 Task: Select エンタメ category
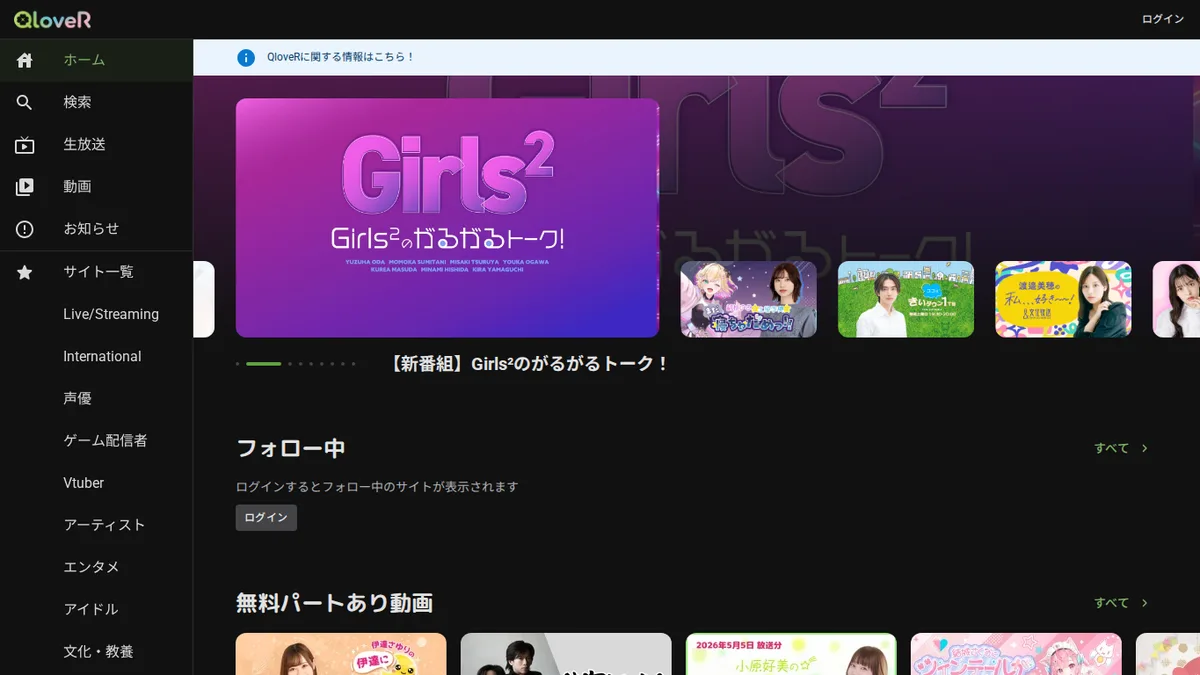(96, 566)
